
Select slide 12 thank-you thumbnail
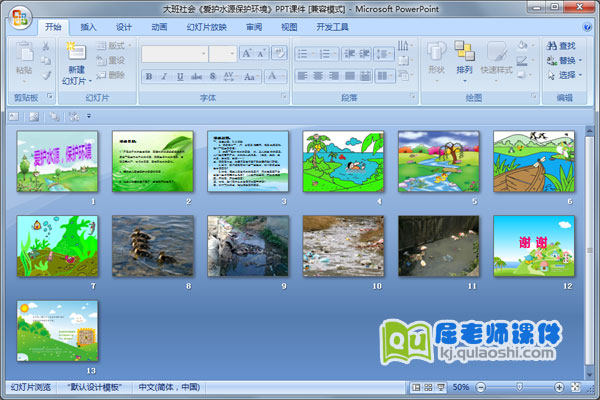point(534,246)
